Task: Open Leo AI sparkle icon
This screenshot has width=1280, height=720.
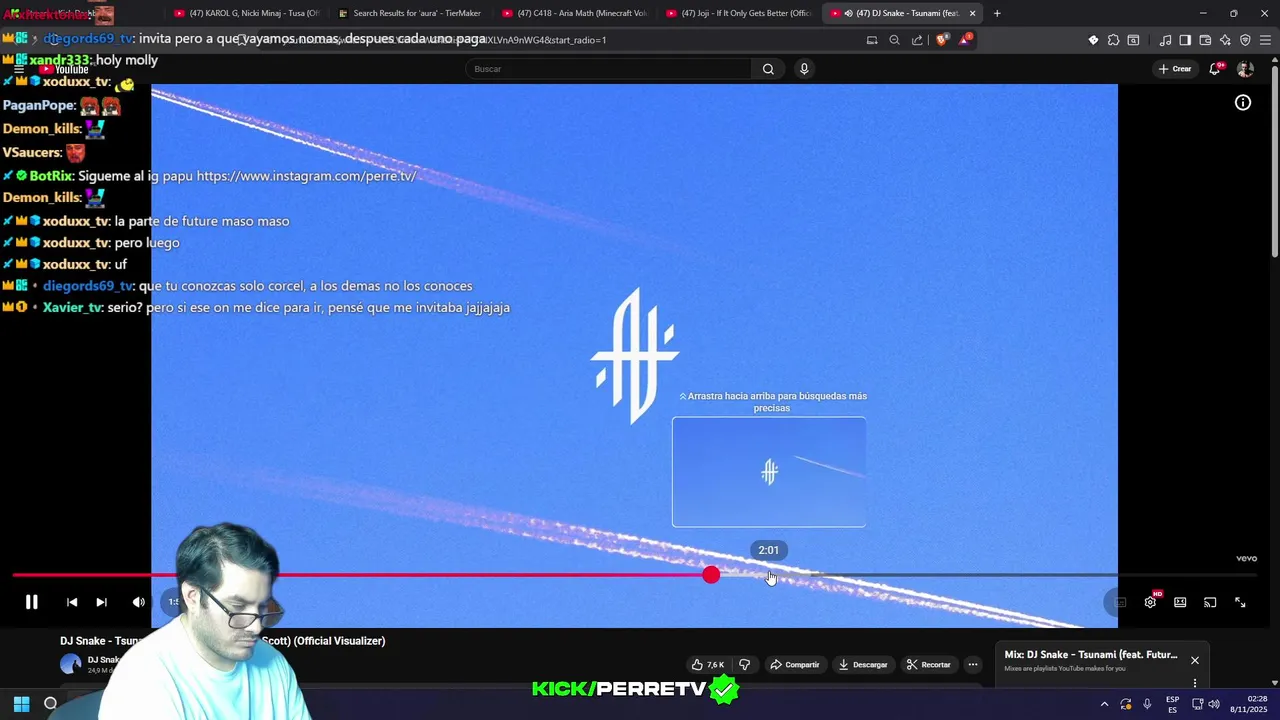Action: pos(1225,40)
